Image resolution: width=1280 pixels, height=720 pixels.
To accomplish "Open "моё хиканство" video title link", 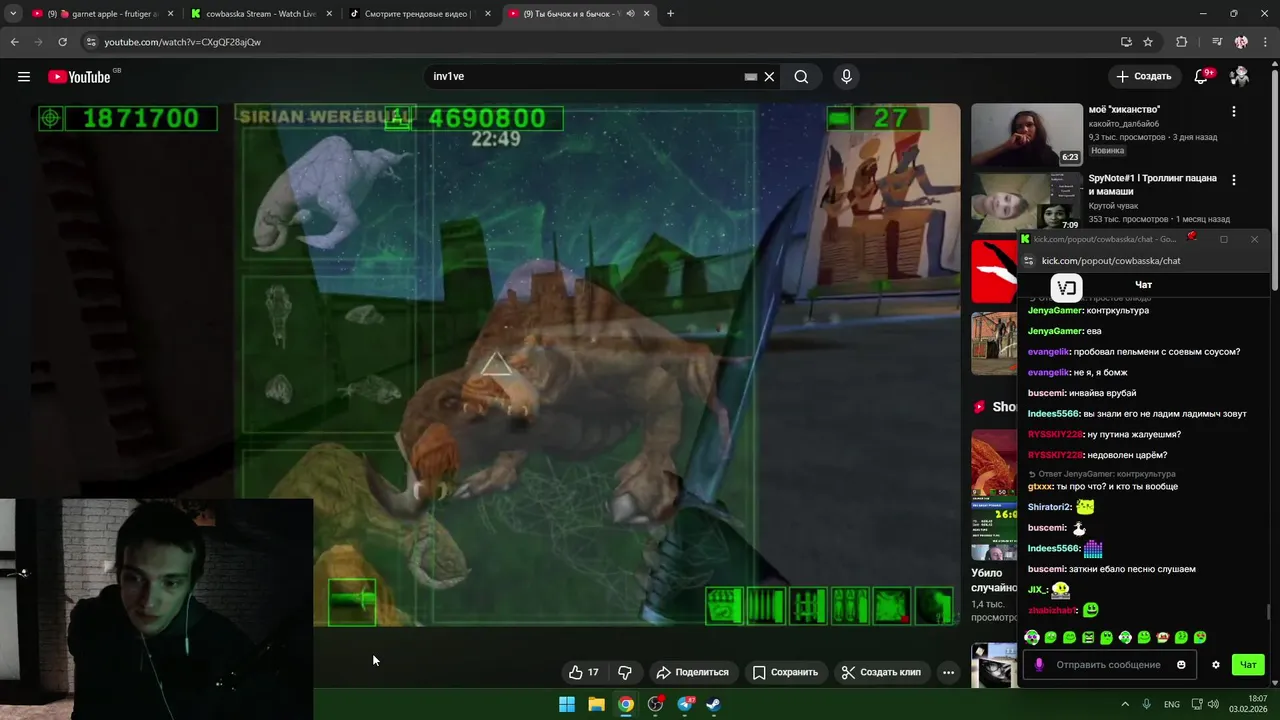I will 1124,109.
